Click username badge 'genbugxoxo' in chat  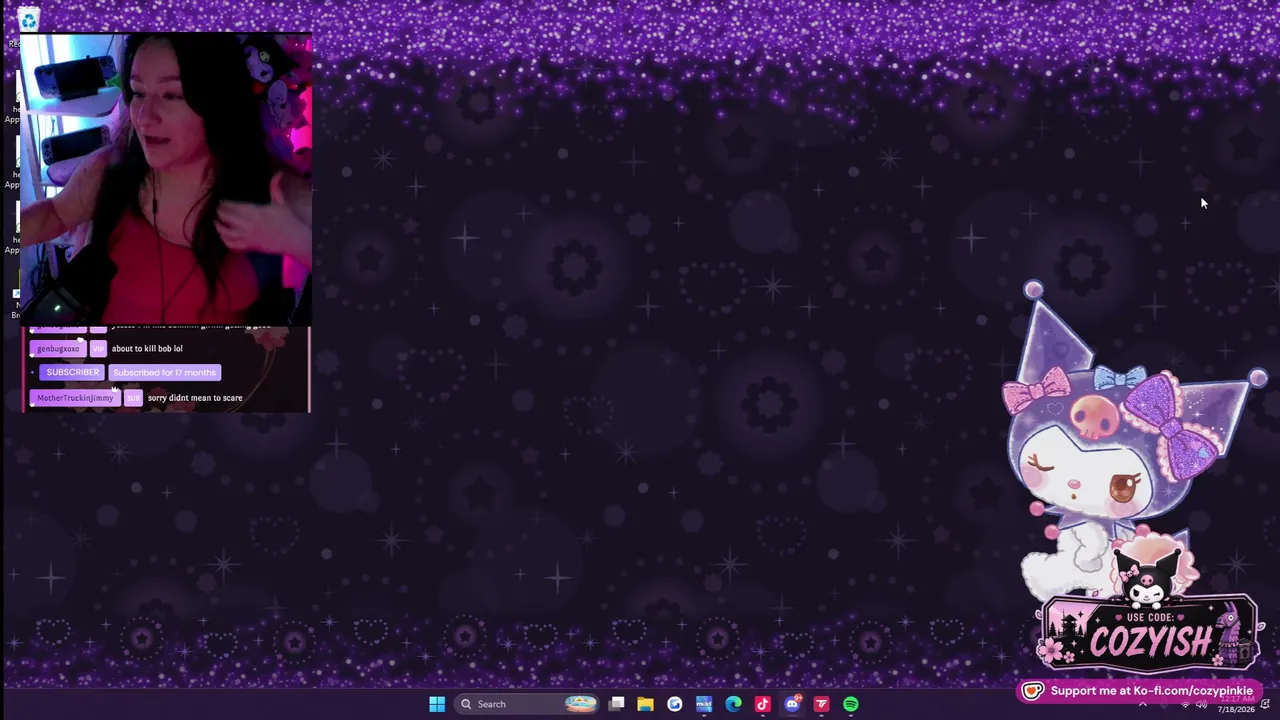58,348
